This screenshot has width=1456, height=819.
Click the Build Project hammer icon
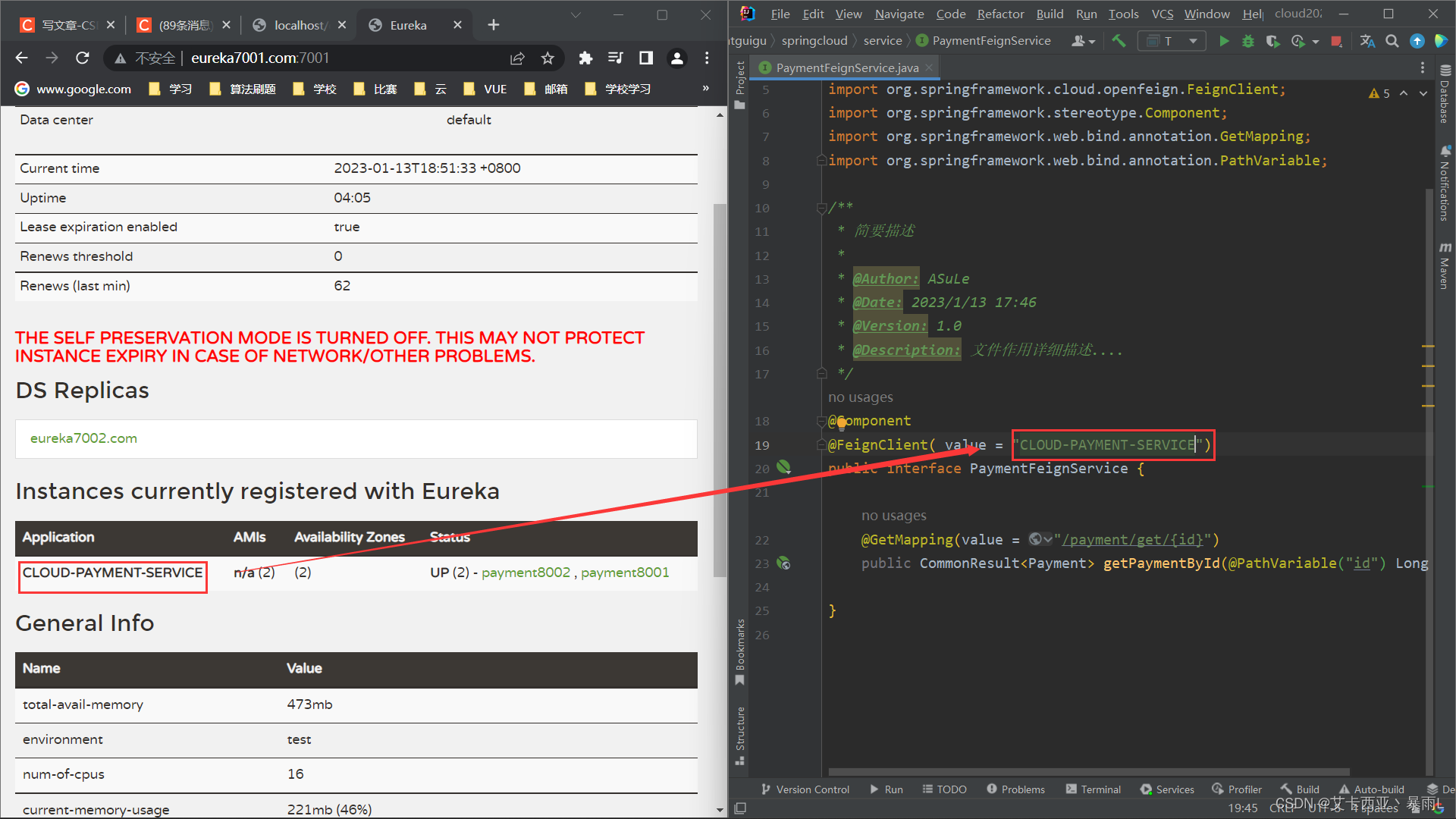(1119, 41)
